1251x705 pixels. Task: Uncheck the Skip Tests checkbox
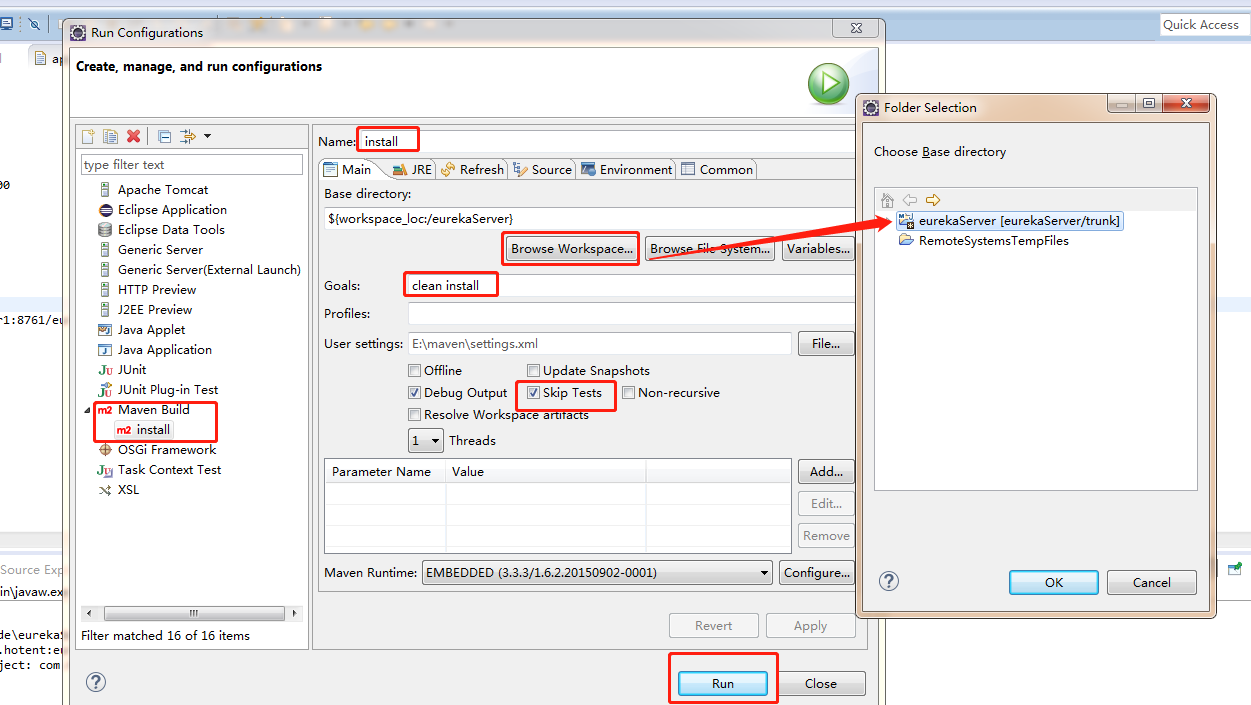tap(534, 393)
